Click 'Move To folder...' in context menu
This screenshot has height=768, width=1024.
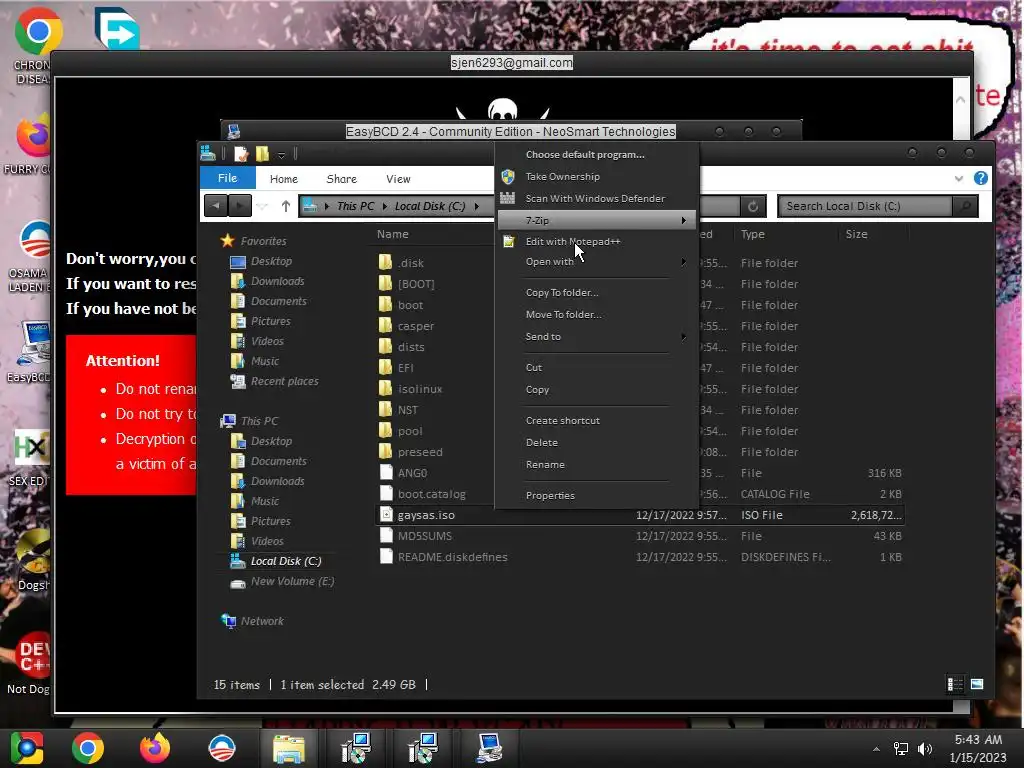click(x=563, y=314)
